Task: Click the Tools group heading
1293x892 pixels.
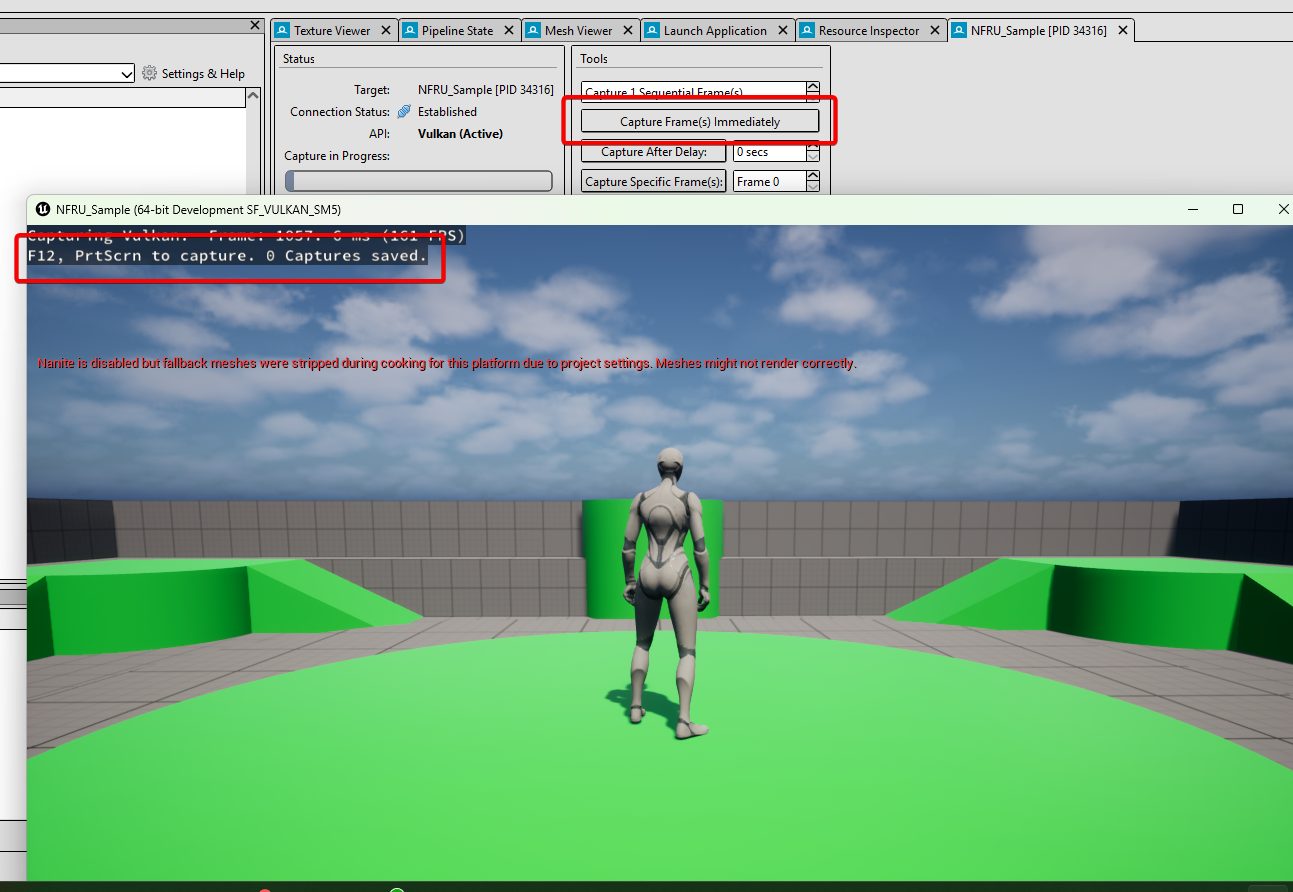Action: [594, 59]
